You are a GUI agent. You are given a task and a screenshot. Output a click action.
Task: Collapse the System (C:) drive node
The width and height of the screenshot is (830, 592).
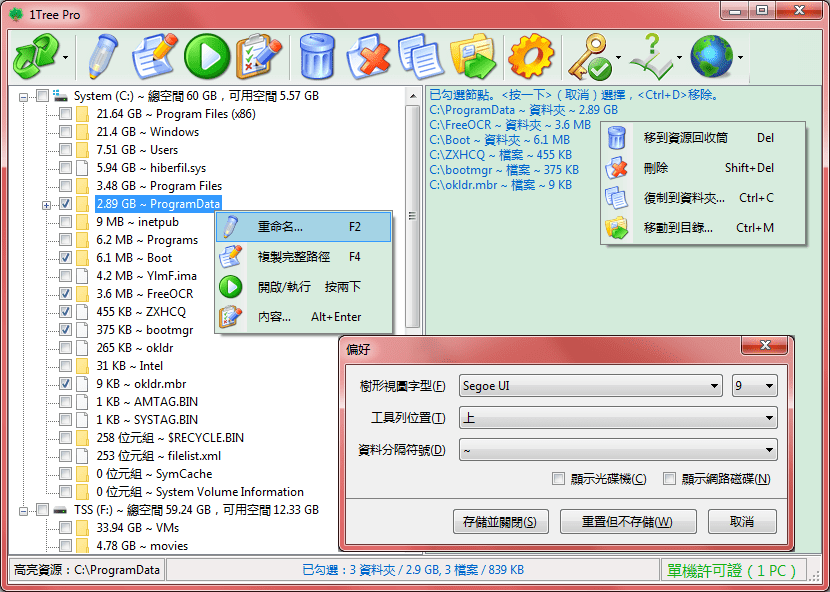23,96
